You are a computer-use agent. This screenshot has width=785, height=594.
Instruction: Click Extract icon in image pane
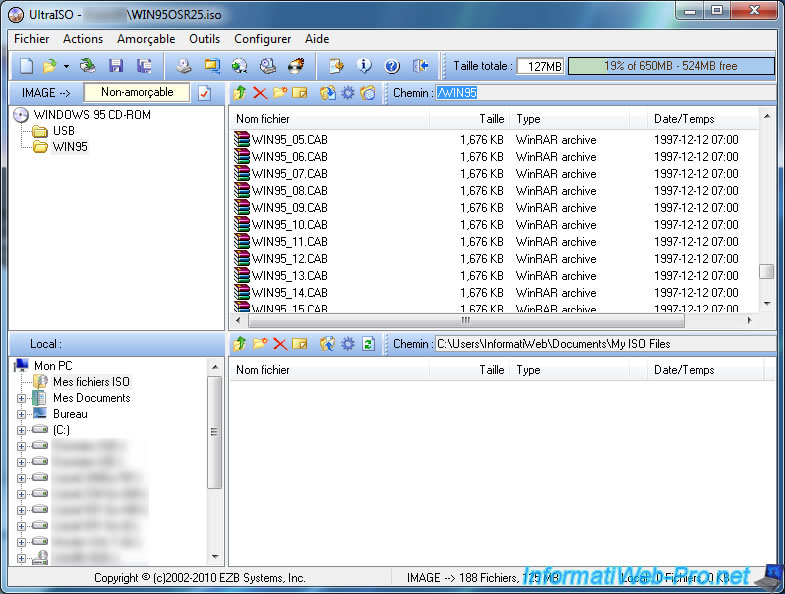pyautogui.click(x=327, y=93)
